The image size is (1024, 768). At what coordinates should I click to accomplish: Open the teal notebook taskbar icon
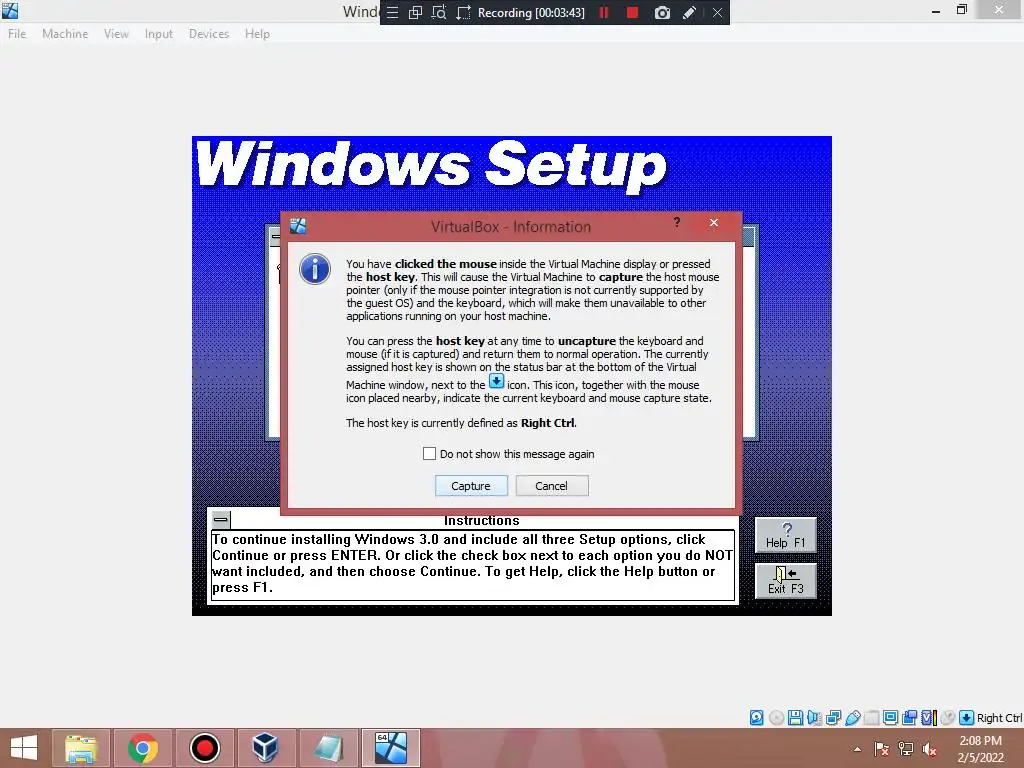coord(328,748)
